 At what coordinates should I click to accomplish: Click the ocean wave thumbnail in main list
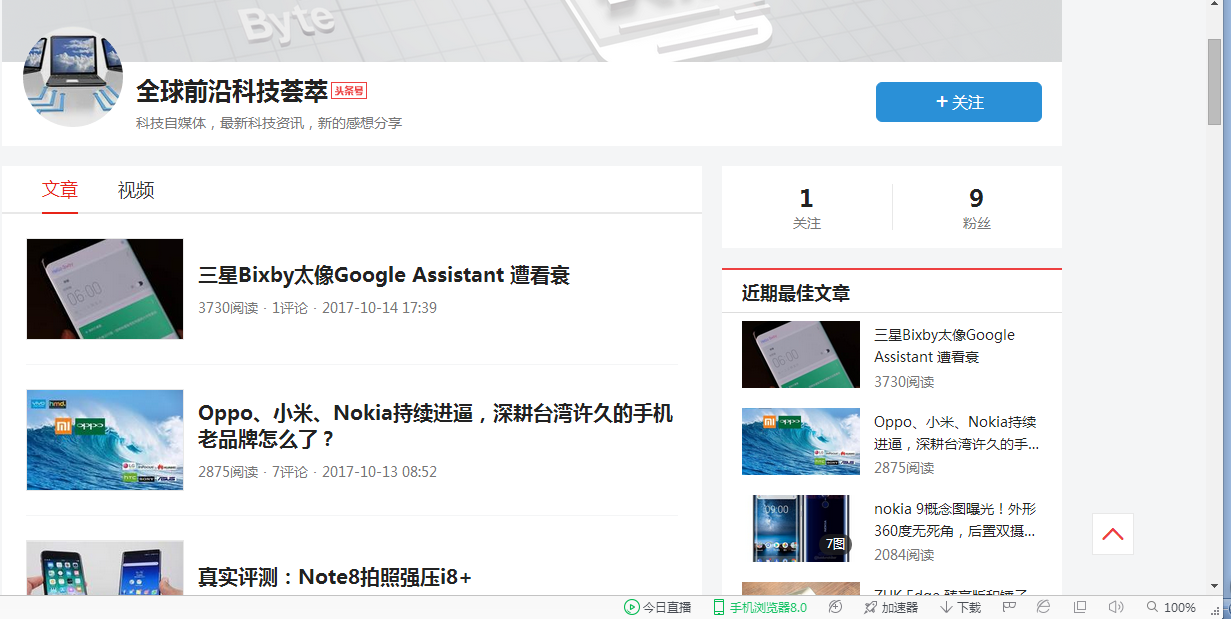[x=105, y=440]
